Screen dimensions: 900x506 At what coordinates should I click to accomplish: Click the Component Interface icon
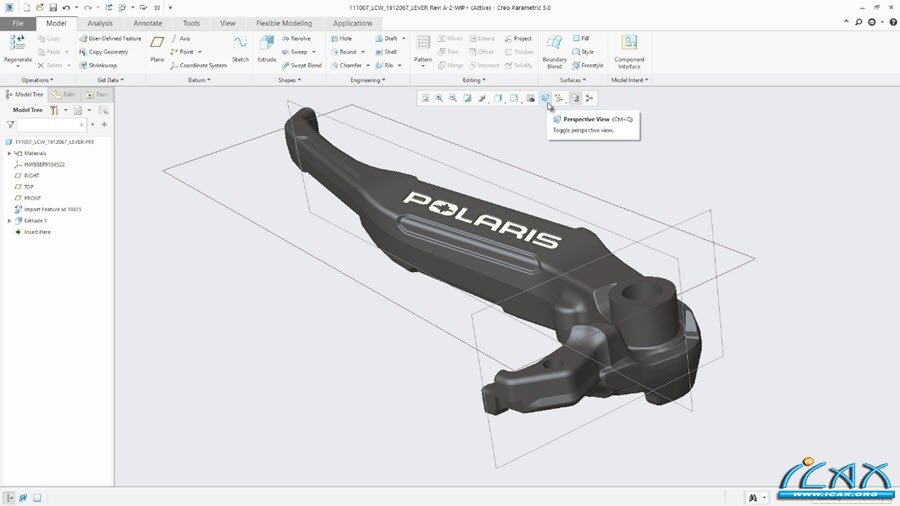tap(629, 50)
